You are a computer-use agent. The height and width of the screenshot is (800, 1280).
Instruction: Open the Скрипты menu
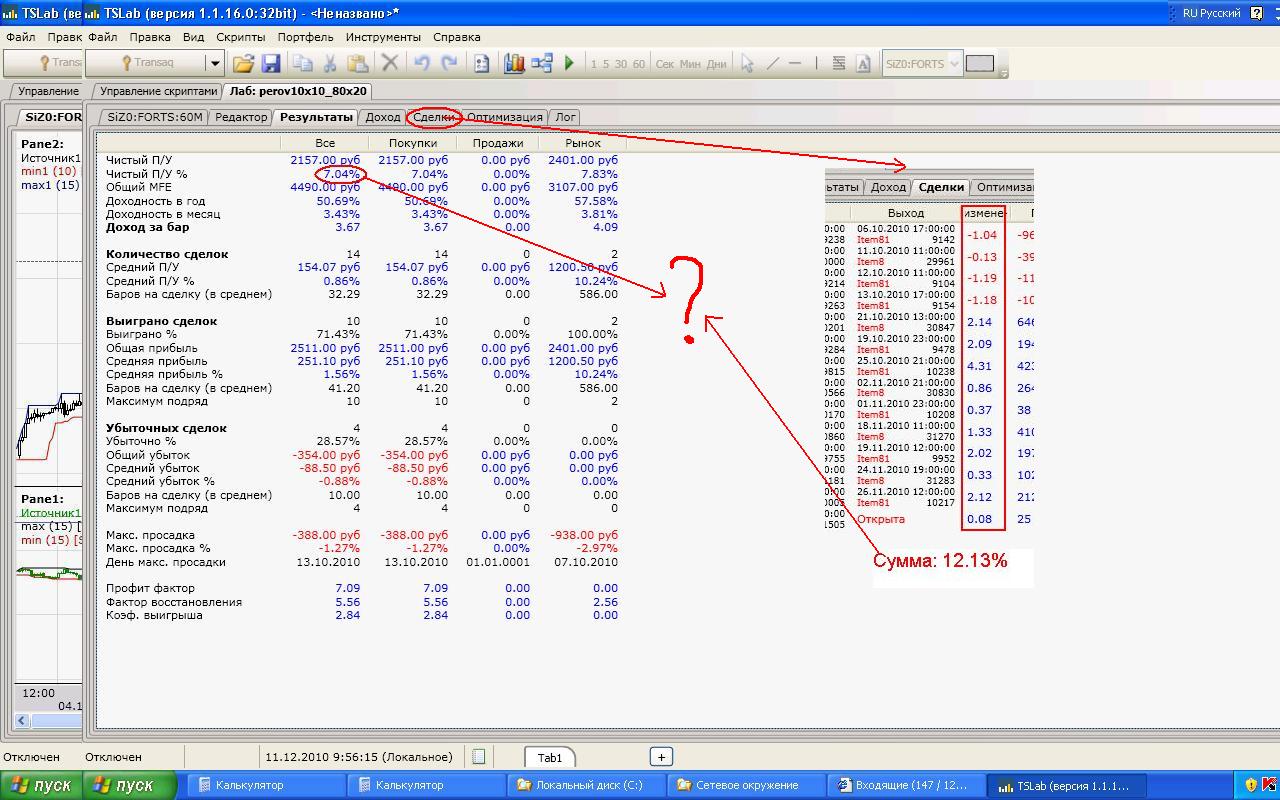click(240, 37)
